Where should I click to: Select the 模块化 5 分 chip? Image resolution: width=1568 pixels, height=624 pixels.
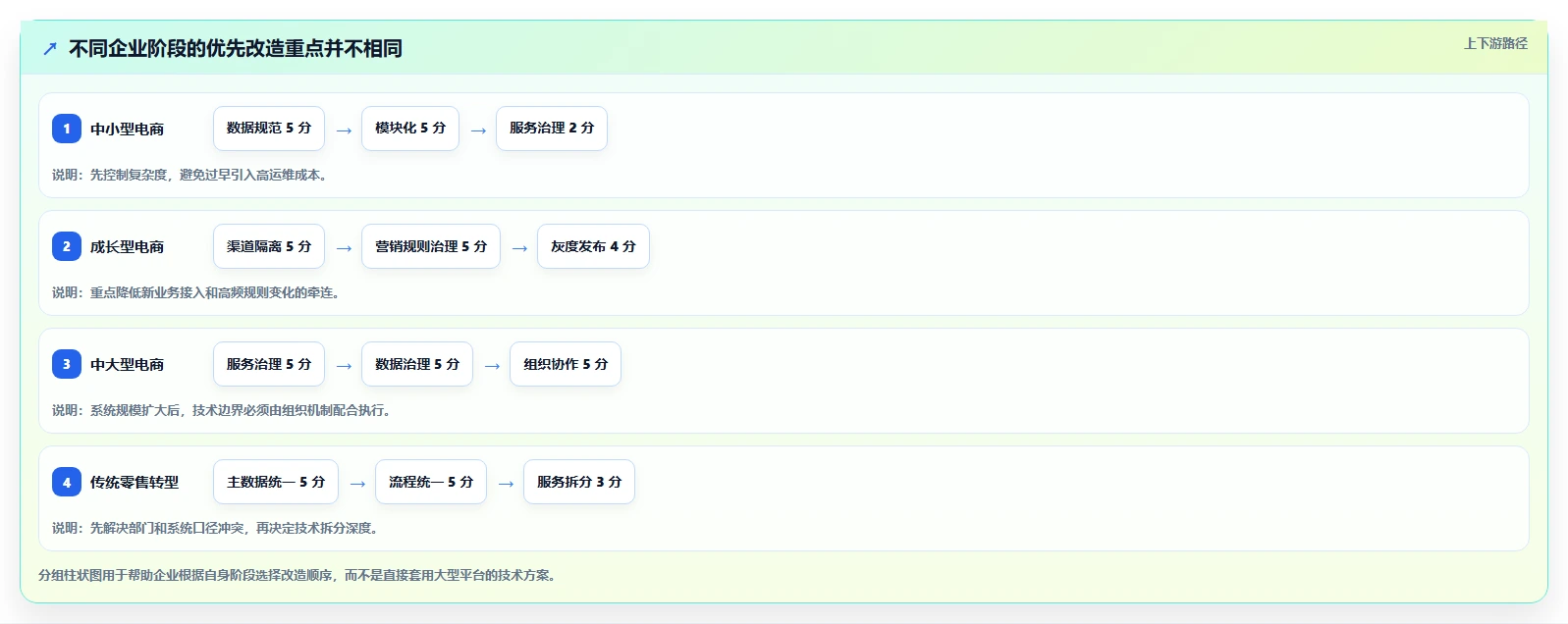pyautogui.click(x=410, y=129)
